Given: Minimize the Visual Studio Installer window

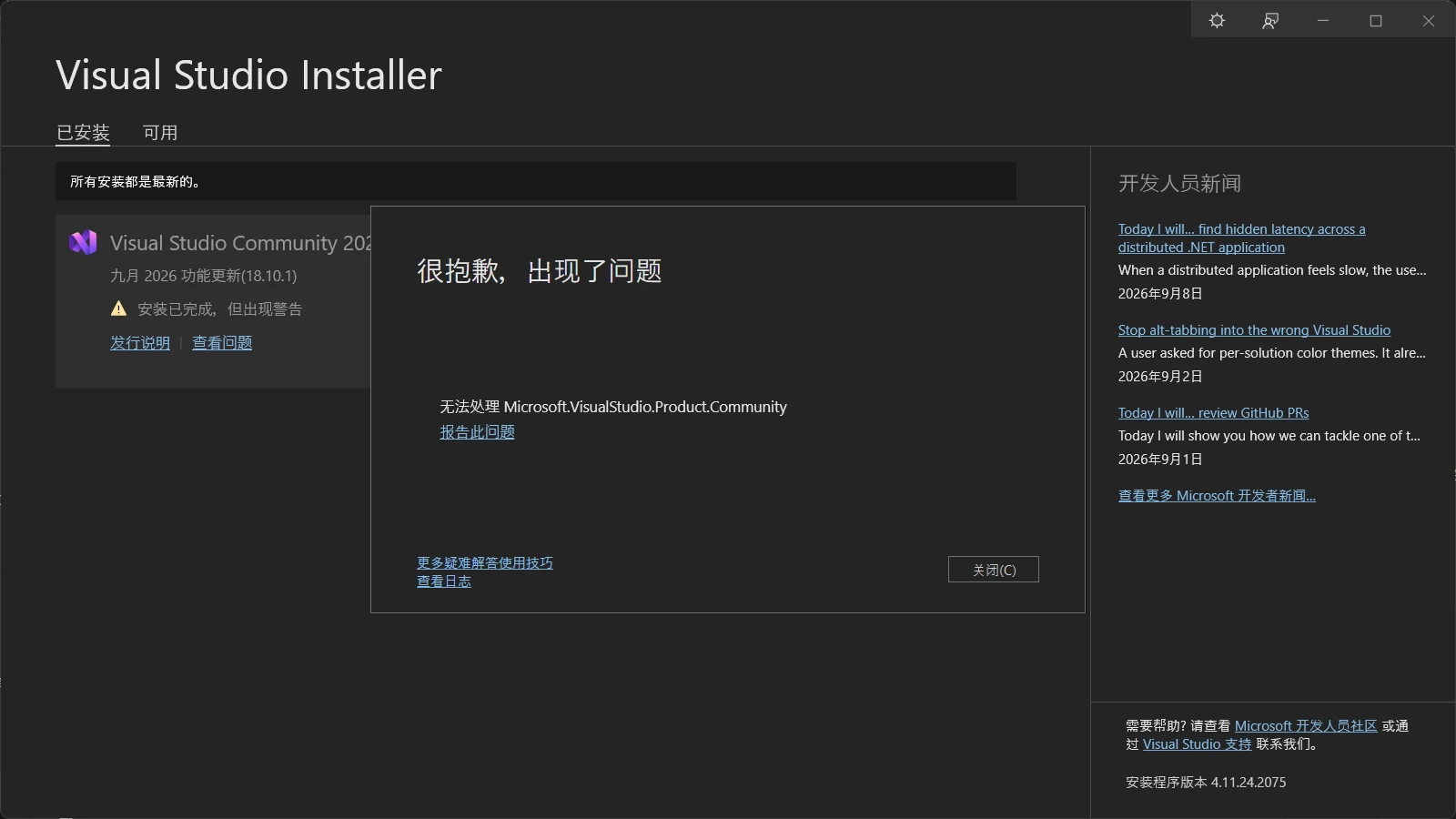Looking at the screenshot, I should [x=1323, y=20].
